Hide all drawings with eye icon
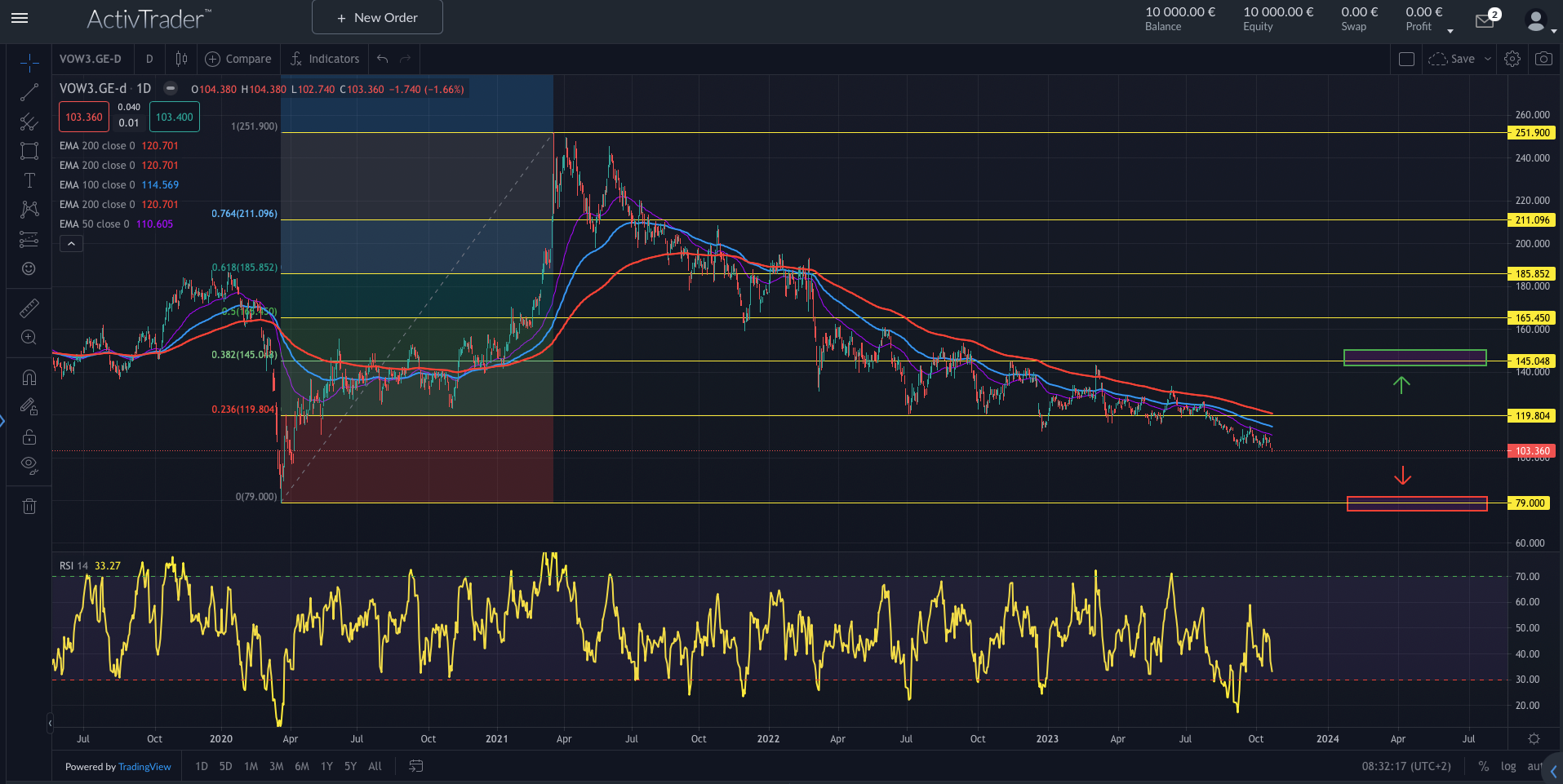This screenshot has width=1563, height=784. coord(29,465)
